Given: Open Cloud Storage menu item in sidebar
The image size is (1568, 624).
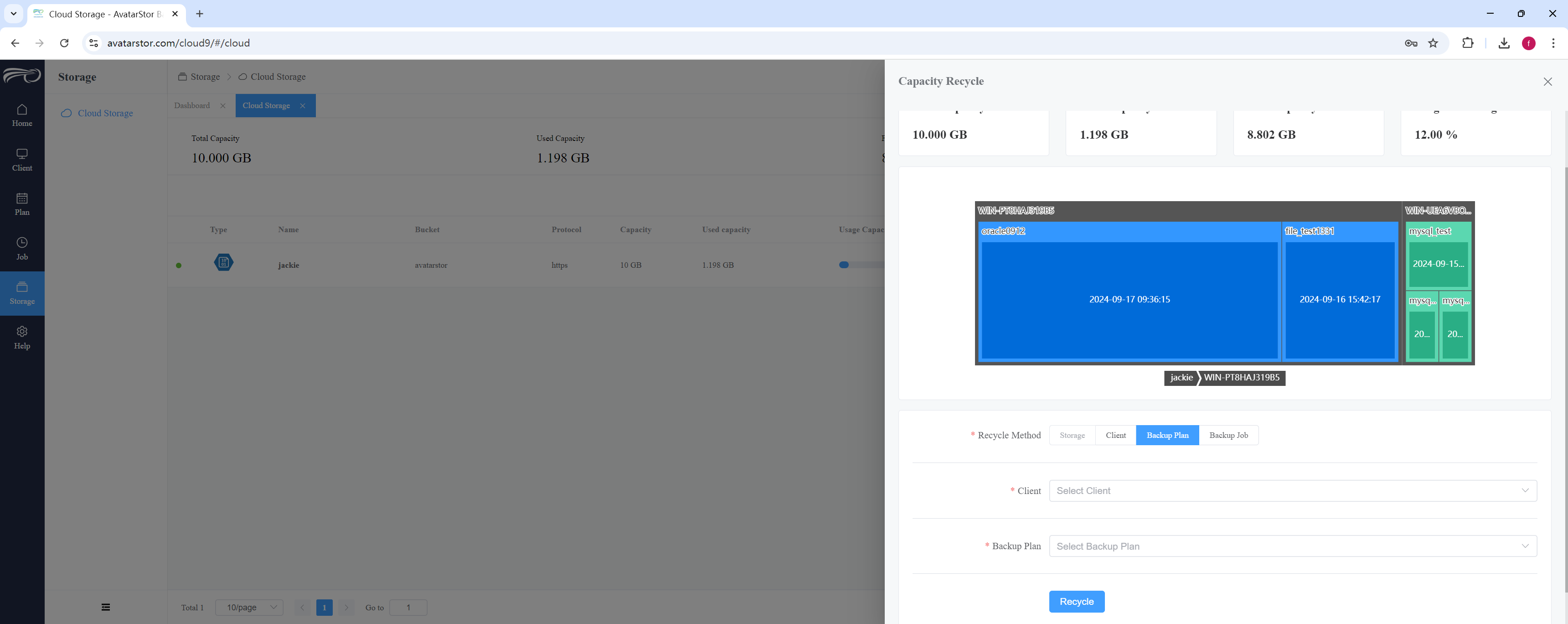Looking at the screenshot, I should coord(105,113).
